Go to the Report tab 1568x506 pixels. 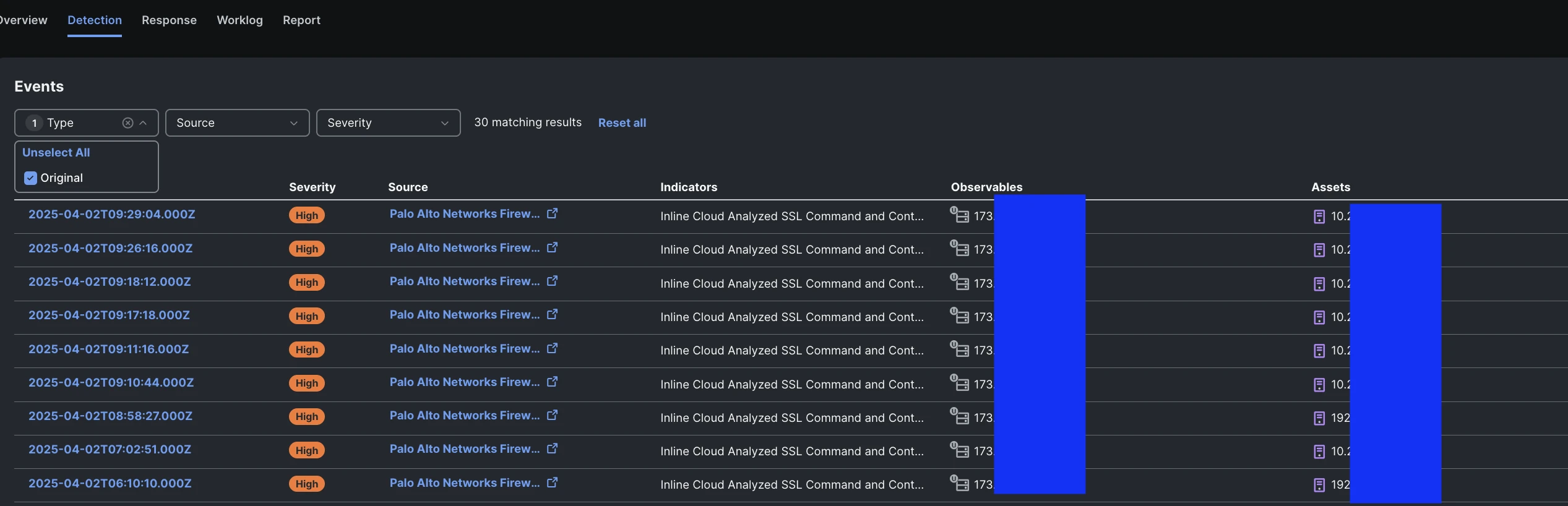tap(301, 20)
